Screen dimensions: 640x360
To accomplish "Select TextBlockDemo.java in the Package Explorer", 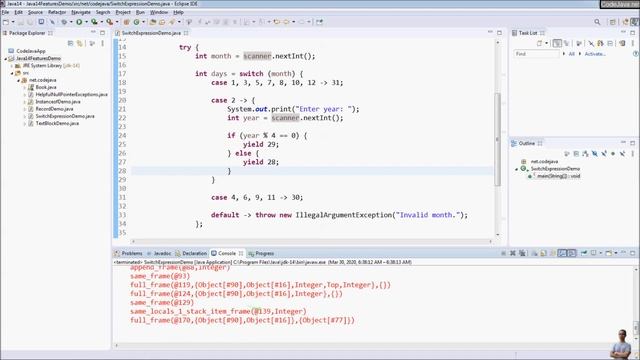I will pyautogui.click(x=57, y=123).
